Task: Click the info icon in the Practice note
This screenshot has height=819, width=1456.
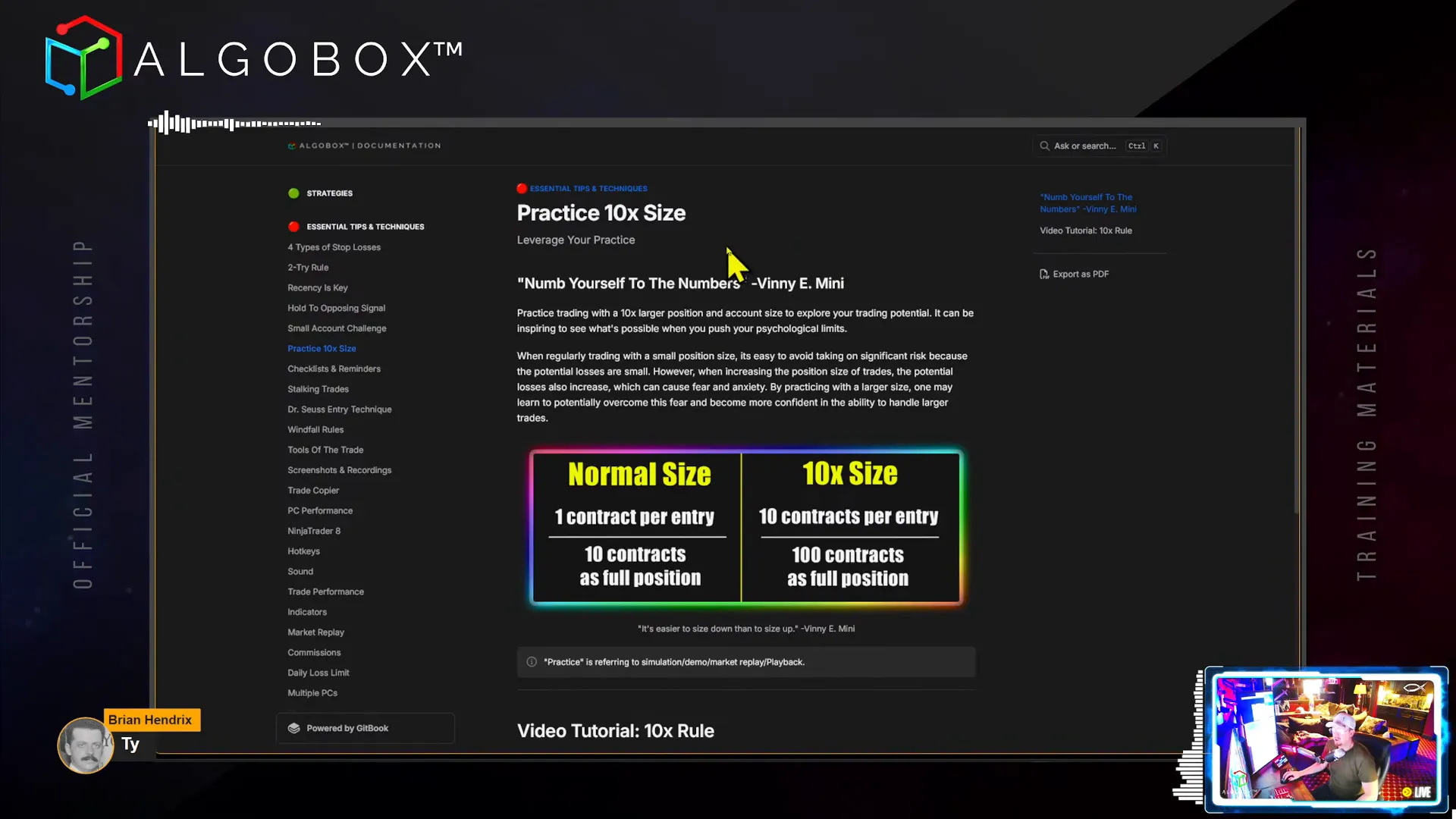Action: [x=532, y=662]
